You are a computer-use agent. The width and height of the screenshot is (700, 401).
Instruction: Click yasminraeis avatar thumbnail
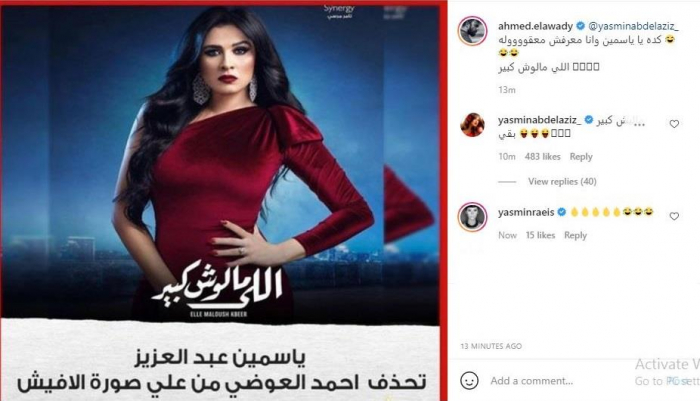pos(472,217)
